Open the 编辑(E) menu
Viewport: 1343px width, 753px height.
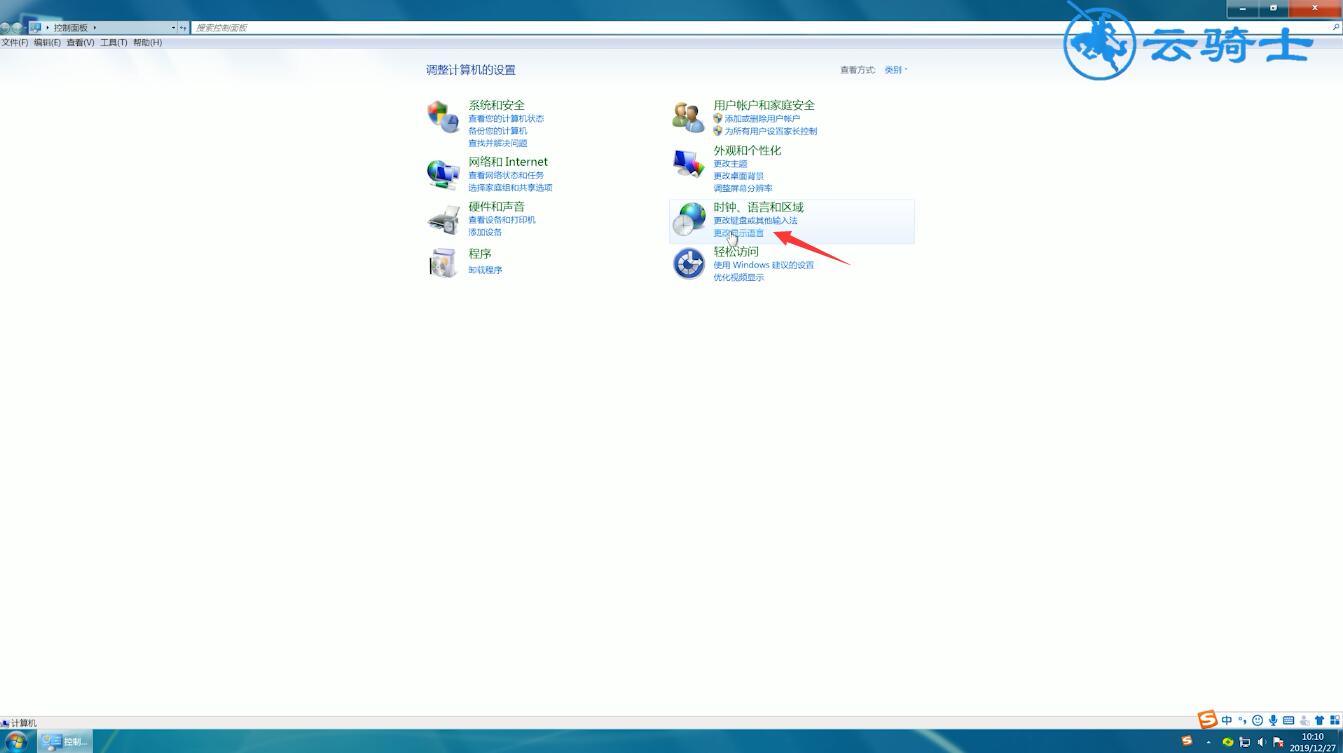(x=47, y=43)
